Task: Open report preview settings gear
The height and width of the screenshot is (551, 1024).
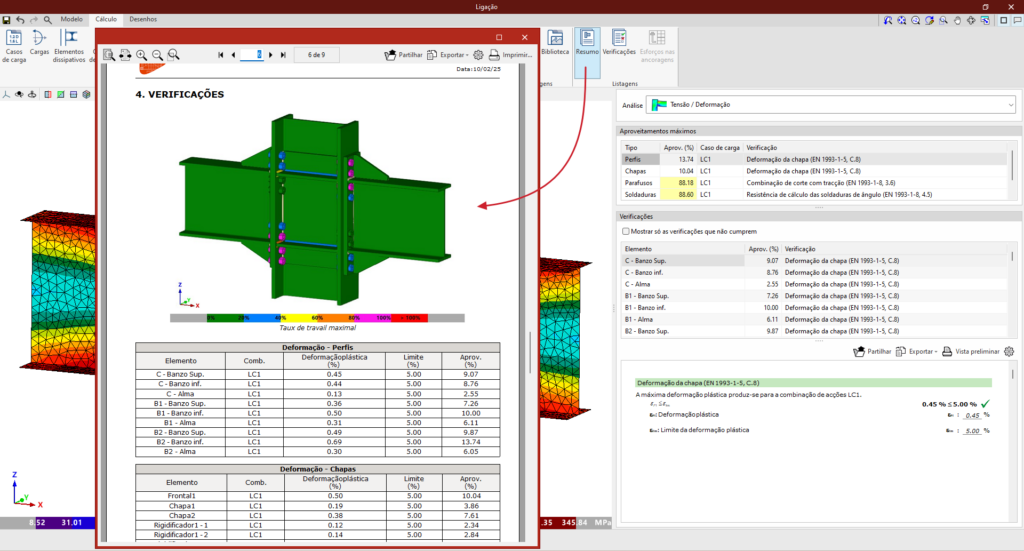Action: (x=477, y=54)
